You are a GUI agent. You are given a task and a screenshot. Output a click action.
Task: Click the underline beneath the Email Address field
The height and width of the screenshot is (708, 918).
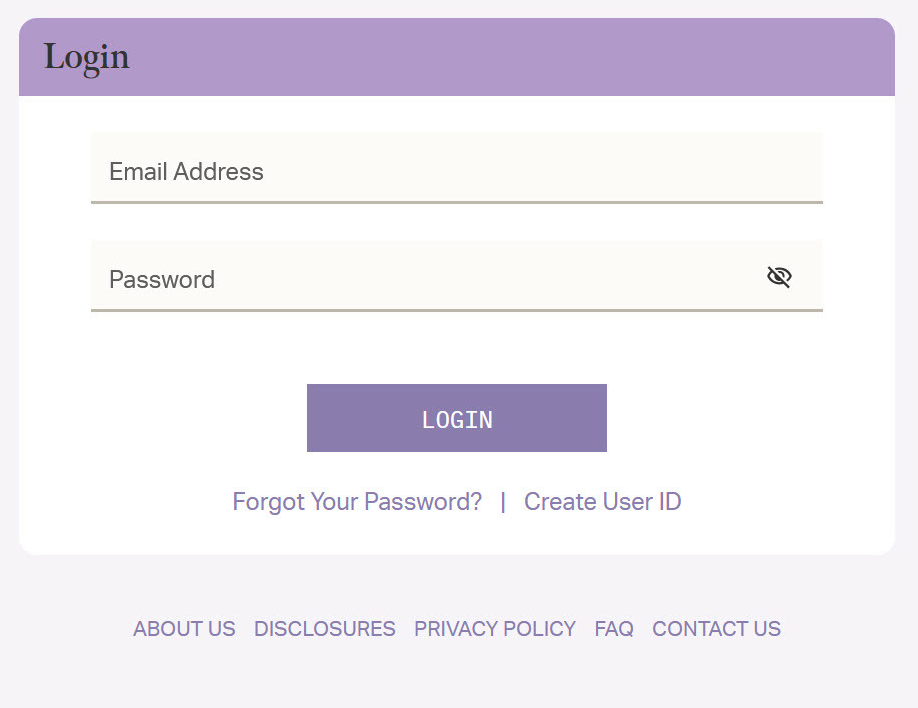click(456, 202)
